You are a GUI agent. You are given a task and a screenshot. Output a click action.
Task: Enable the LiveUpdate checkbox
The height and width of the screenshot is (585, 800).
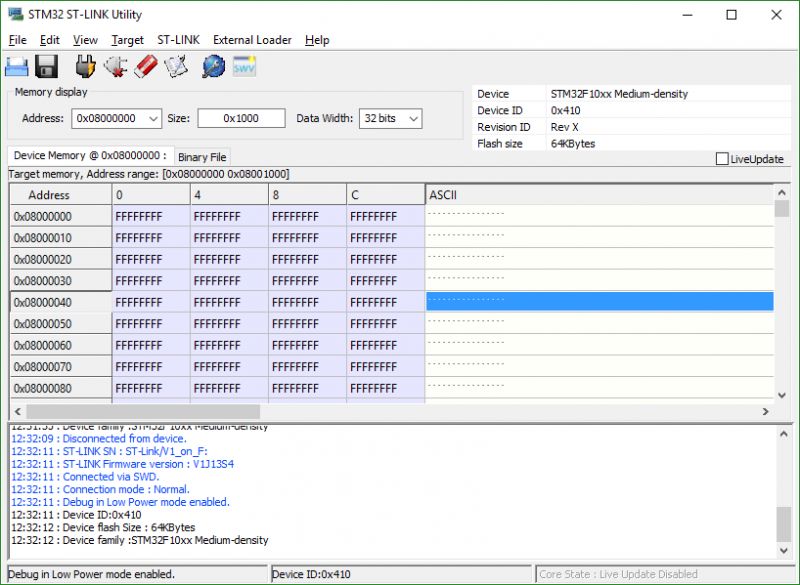click(x=722, y=158)
